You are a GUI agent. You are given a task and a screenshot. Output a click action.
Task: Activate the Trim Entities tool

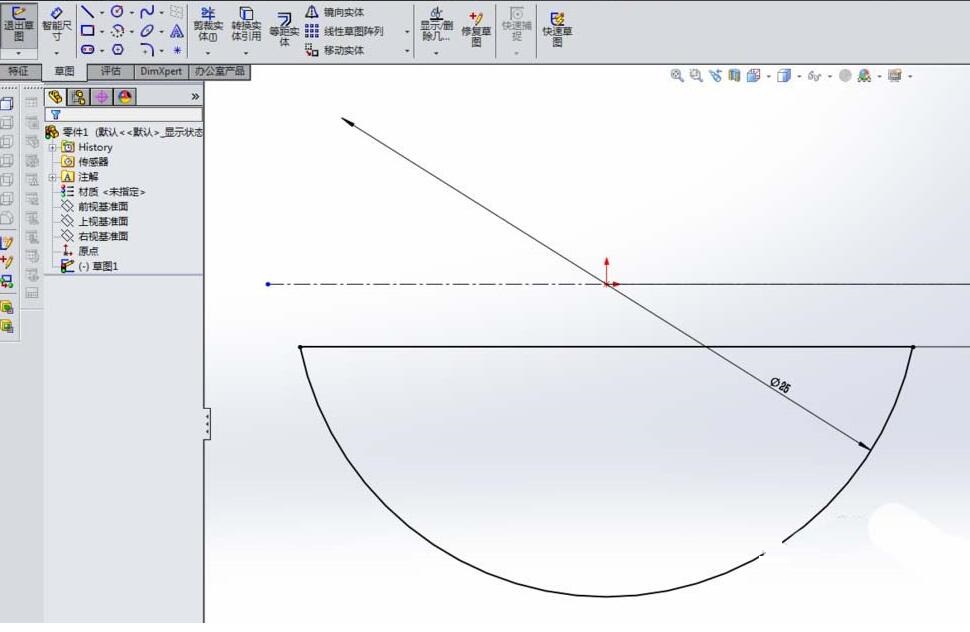207,27
